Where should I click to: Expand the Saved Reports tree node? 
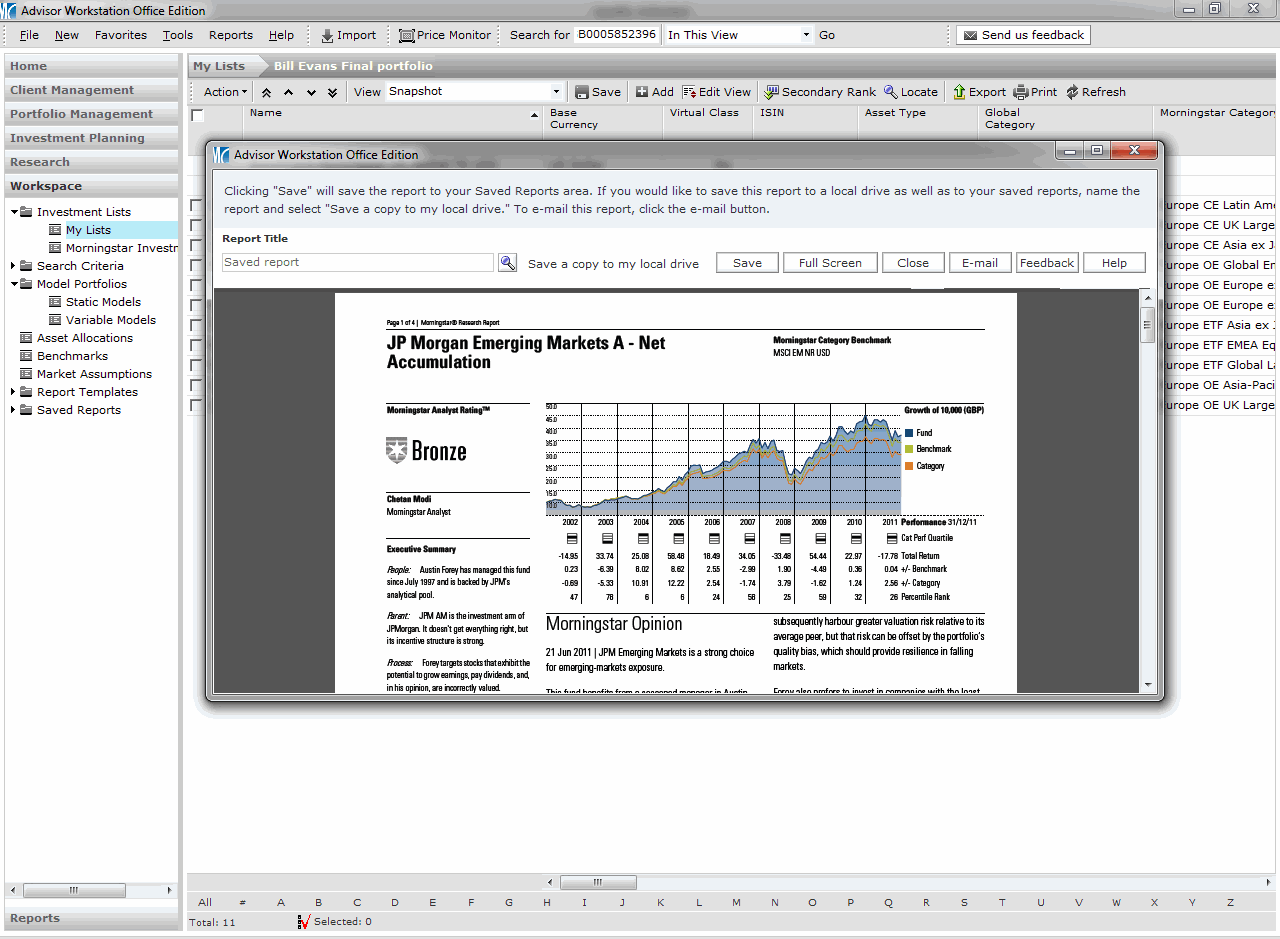point(13,410)
